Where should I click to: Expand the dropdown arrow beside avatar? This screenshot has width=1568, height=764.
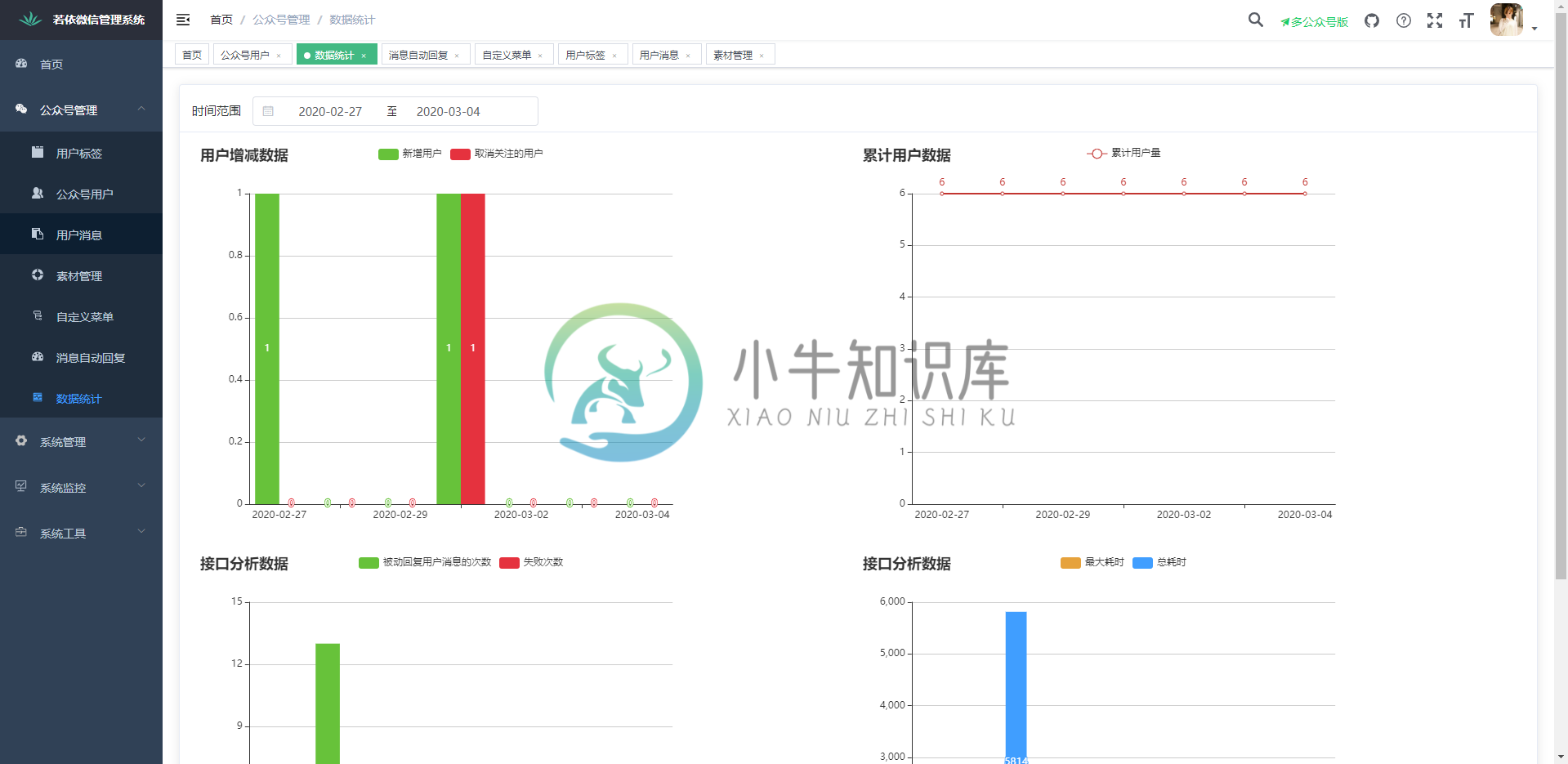click(x=1534, y=29)
